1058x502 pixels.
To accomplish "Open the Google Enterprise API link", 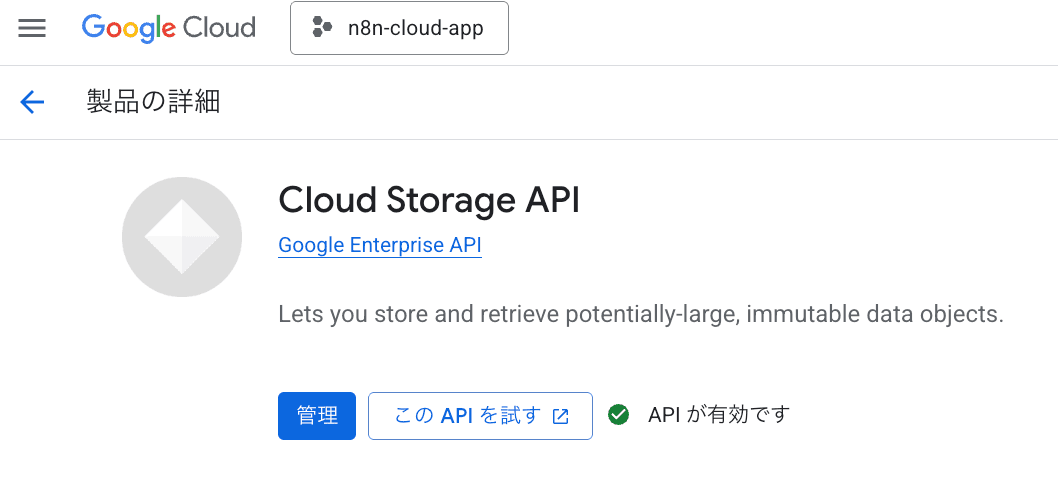I will click(380, 245).
